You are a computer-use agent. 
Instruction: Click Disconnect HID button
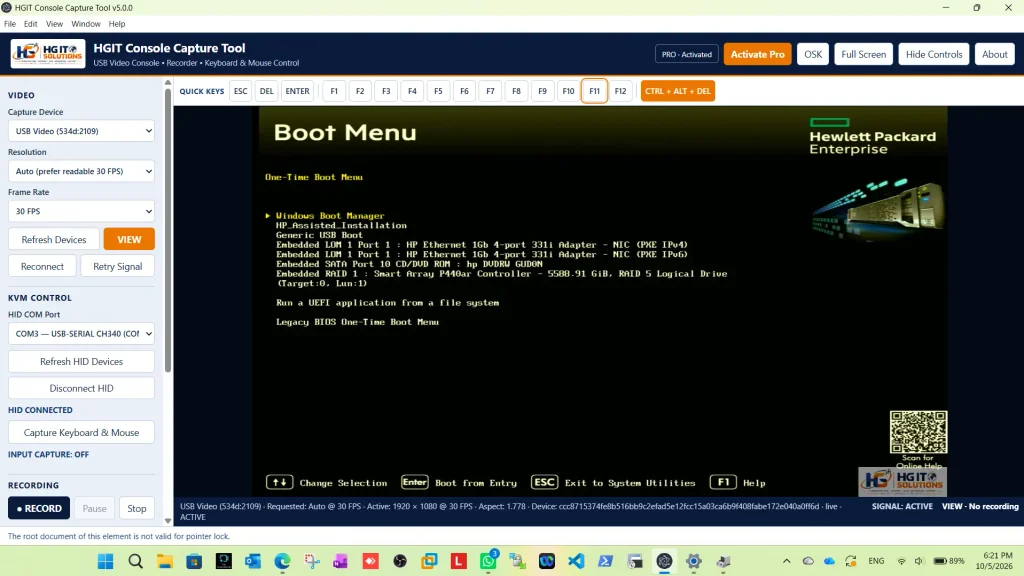[82, 388]
